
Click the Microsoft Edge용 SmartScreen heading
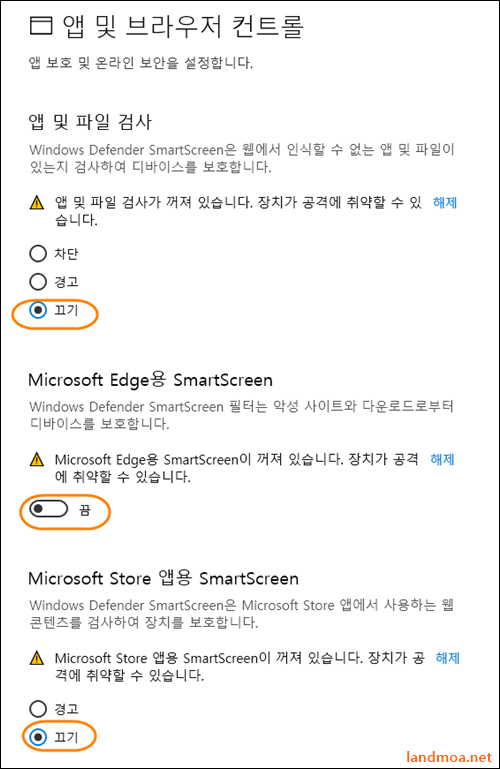pos(150,380)
